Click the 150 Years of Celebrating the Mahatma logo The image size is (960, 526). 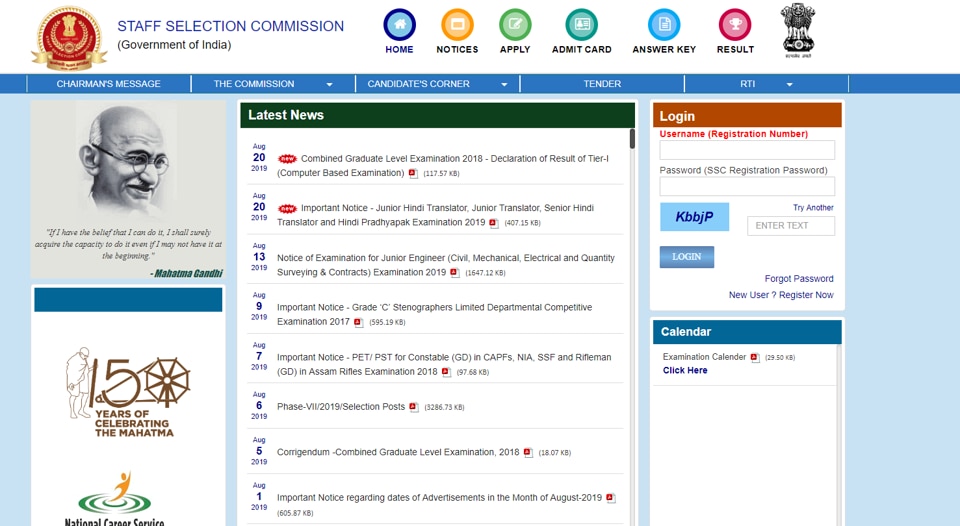click(128, 392)
